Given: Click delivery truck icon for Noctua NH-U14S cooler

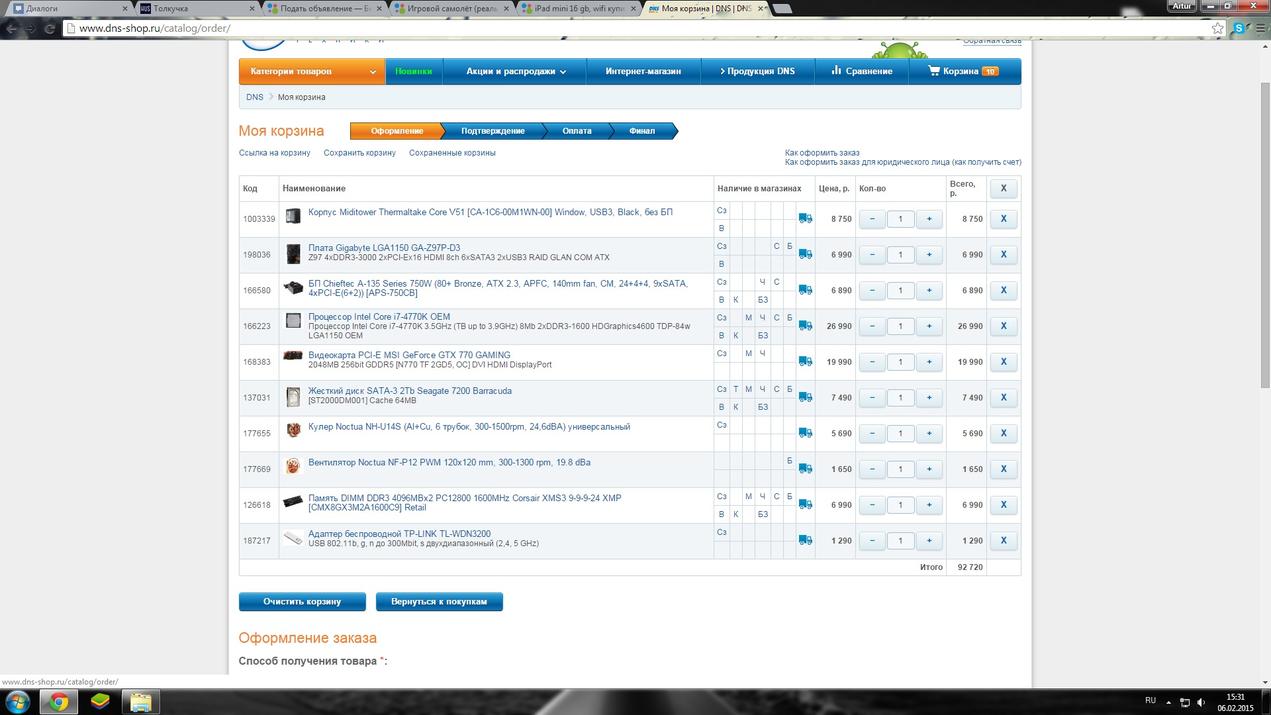Looking at the screenshot, I should tap(805, 433).
